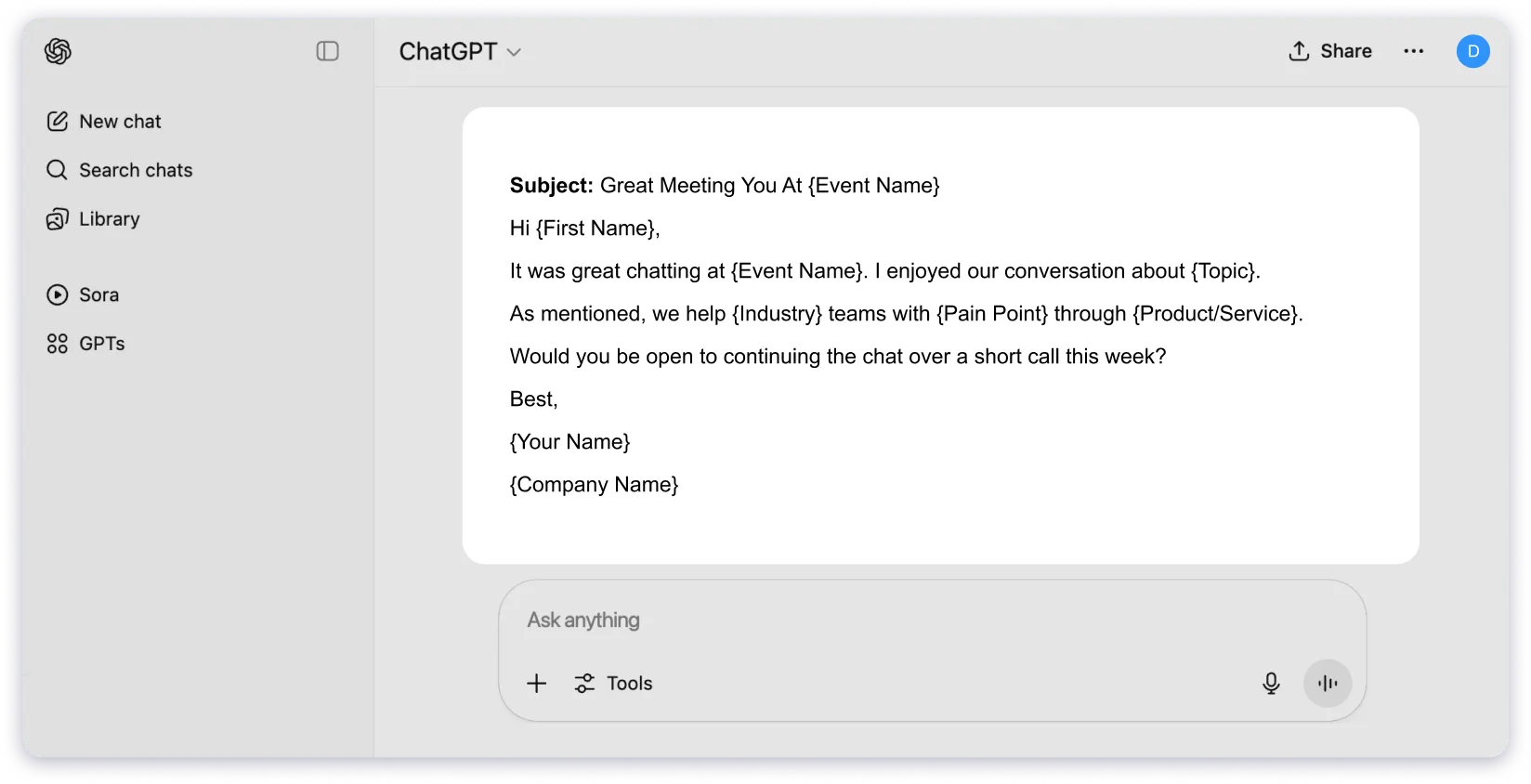
Task: Click the email template message bubble
Action: pyautogui.click(x=941, y=334)
